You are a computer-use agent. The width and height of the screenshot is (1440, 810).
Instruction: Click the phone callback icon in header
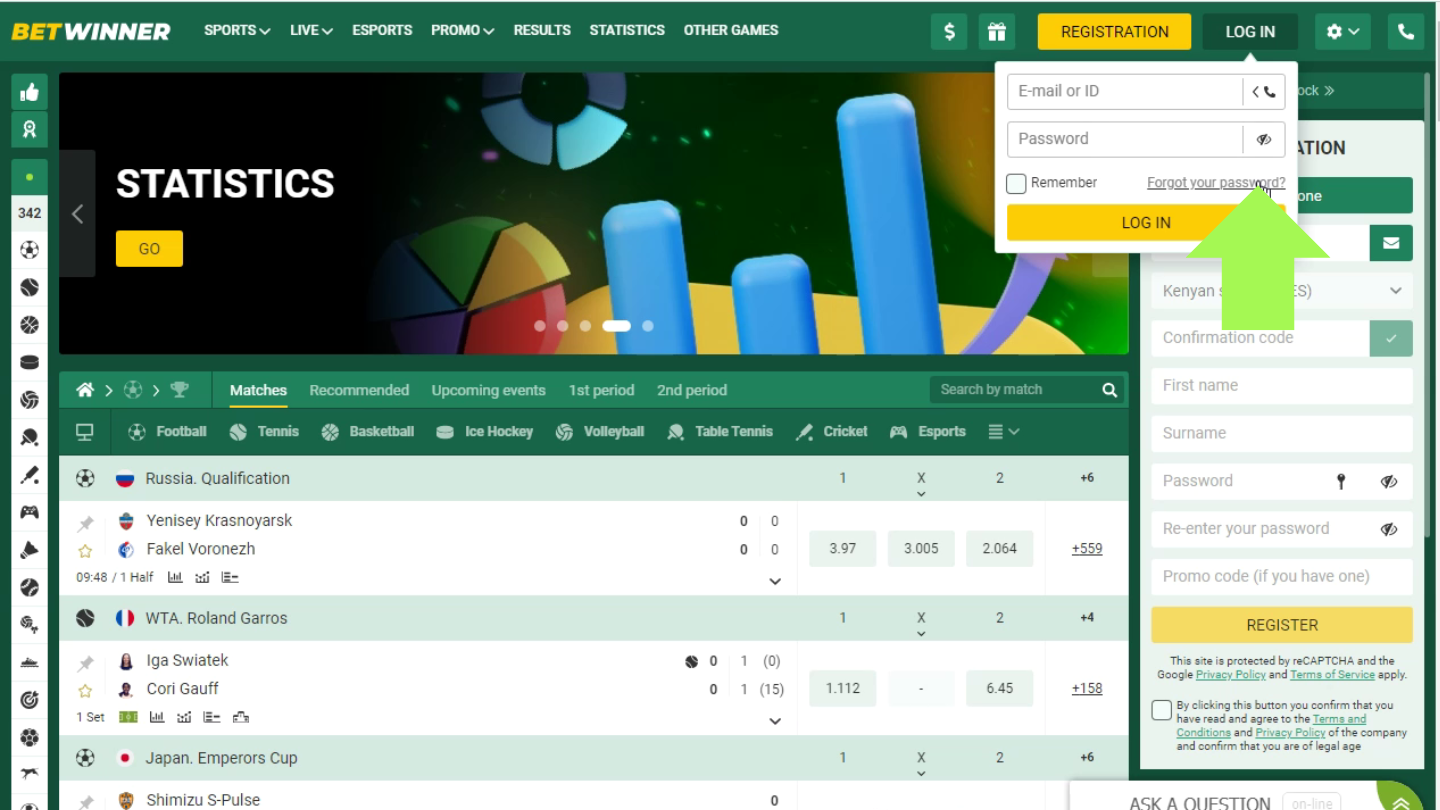[x=1405, y=31]
